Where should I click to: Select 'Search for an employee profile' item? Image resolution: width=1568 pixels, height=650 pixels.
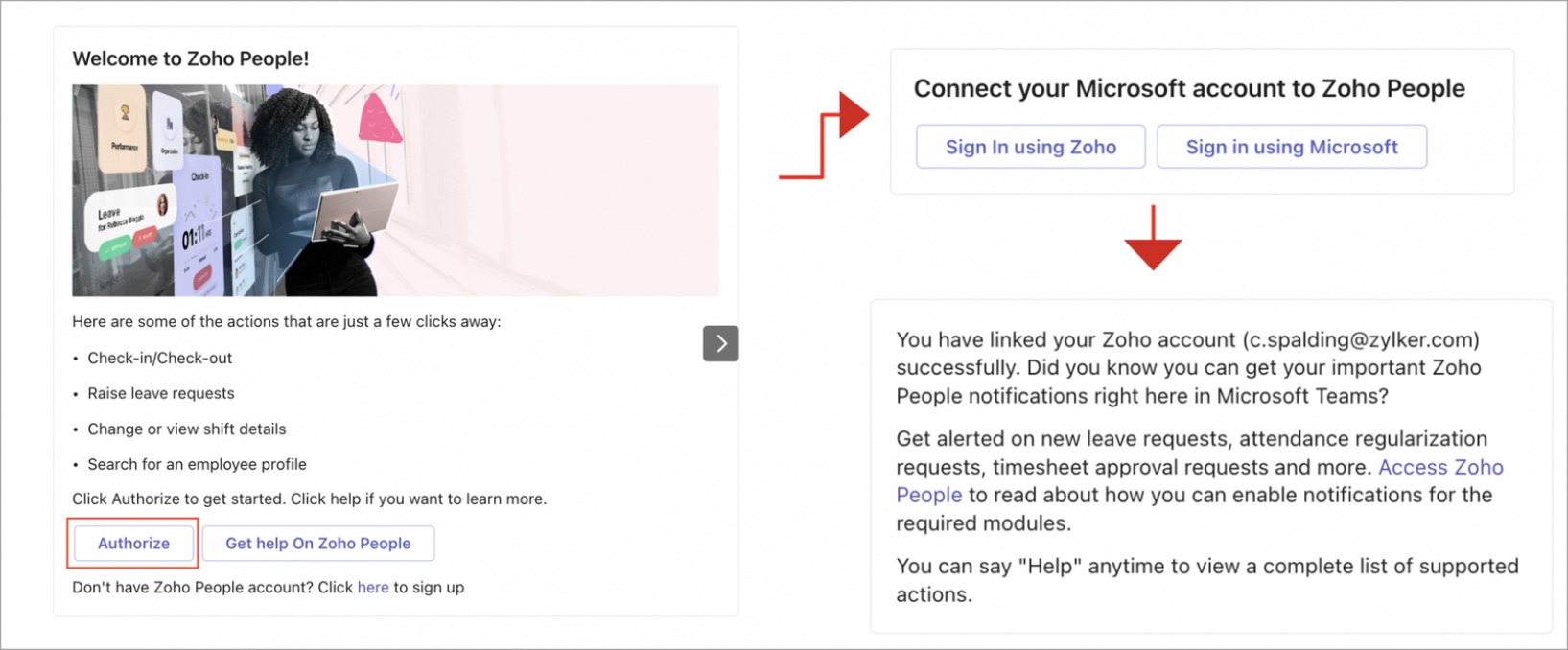[x=197, y=465]
